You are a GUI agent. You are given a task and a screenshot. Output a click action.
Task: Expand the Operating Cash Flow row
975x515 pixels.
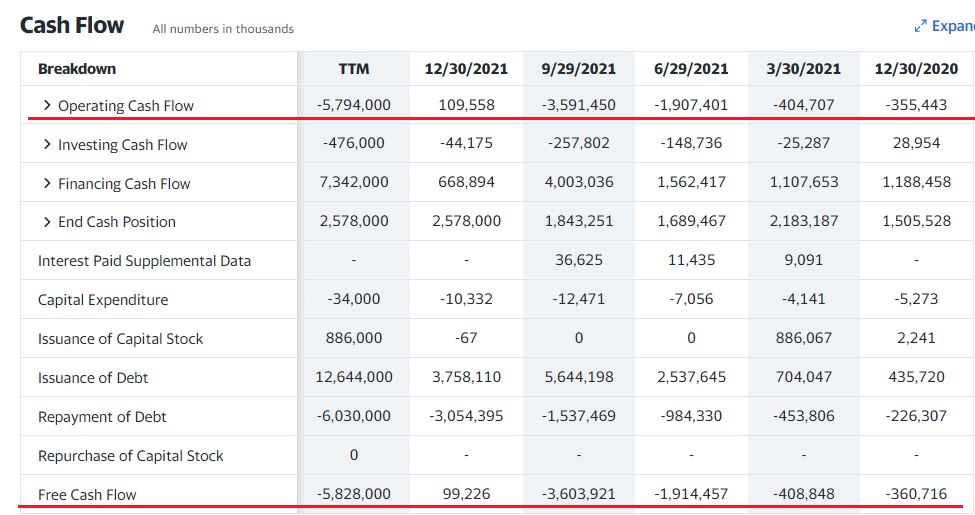coord(47,105)
